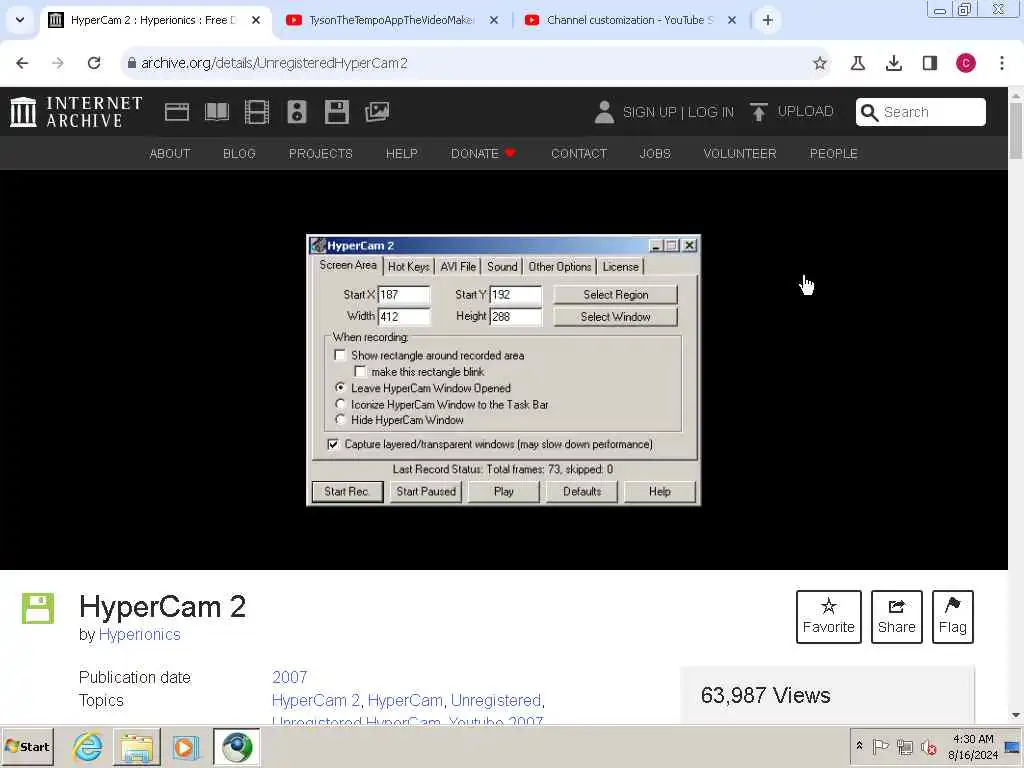Open Chrome three-dot menu

[x=1002, y=63]
